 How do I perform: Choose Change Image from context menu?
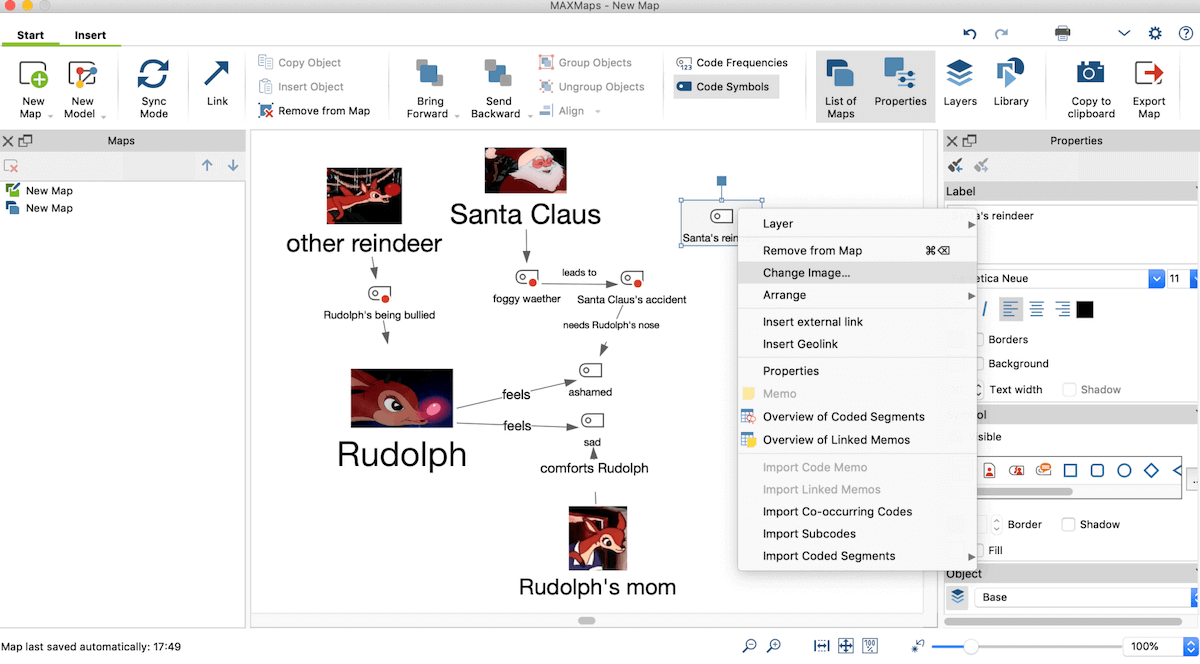[857, 273]
